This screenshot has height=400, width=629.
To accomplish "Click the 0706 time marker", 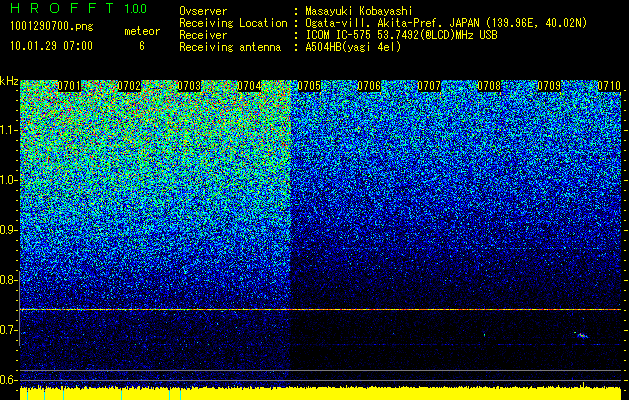I will (369, 86).
